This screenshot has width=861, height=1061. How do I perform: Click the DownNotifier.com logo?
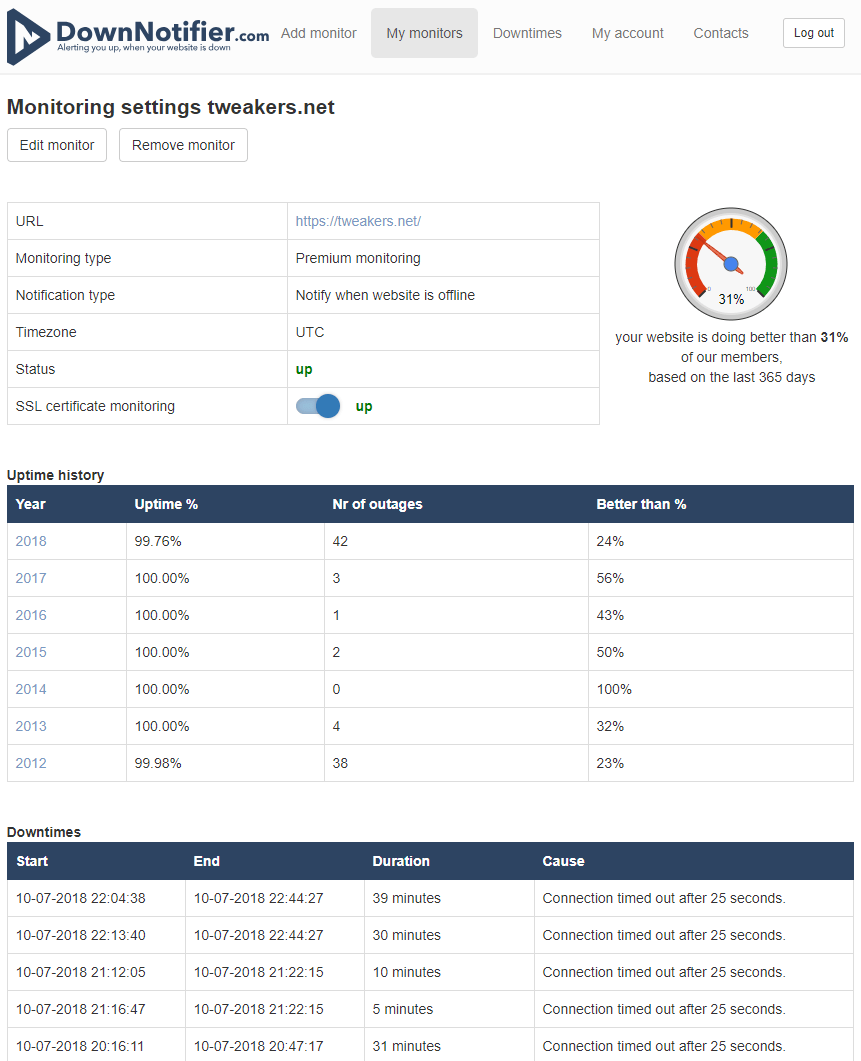pyautogui.click(x=138, y=37)
